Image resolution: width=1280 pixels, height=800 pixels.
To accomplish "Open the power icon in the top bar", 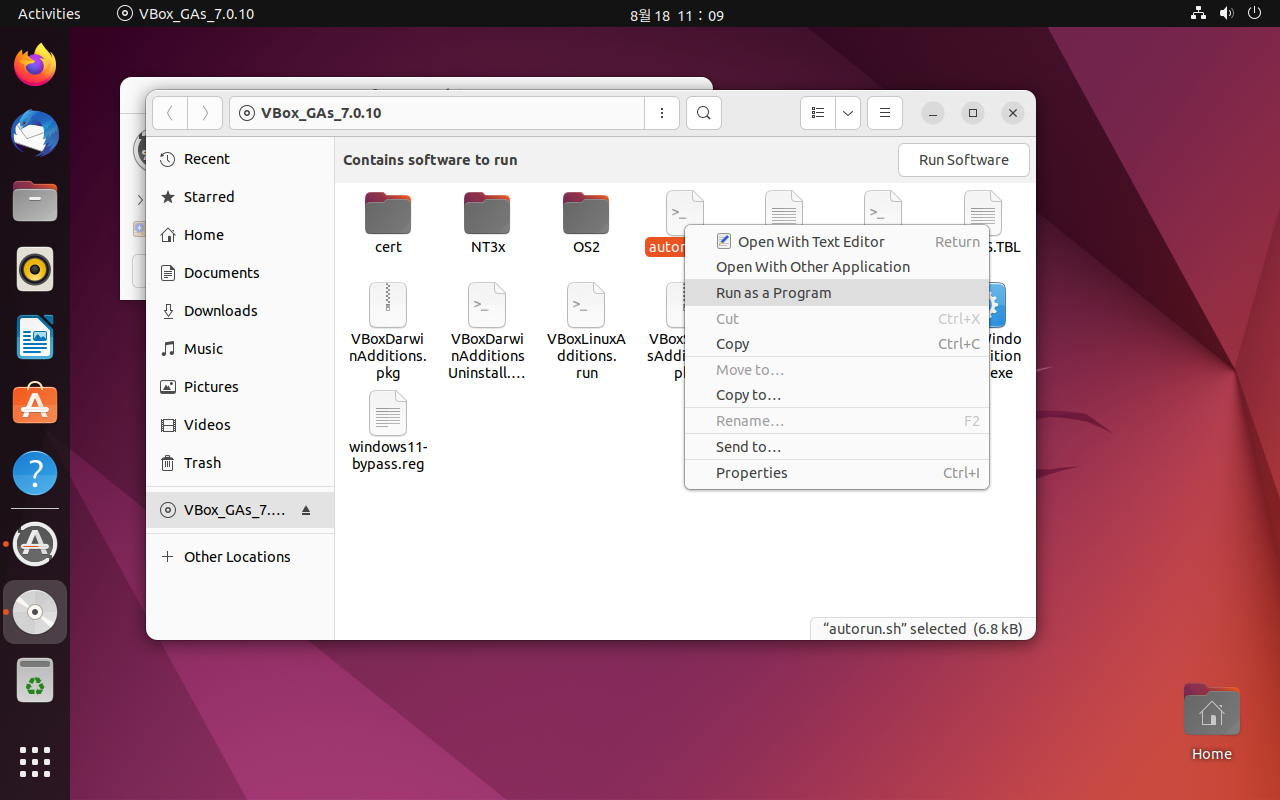I will (1254, 14).
